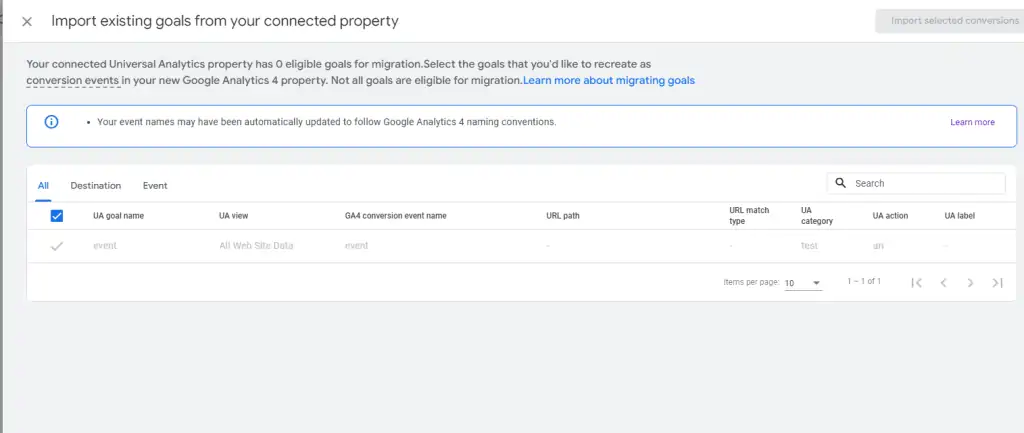Toggle the select-all goals checkbox
Viewport: 1024px width, 433px height.
pos(57,215)
